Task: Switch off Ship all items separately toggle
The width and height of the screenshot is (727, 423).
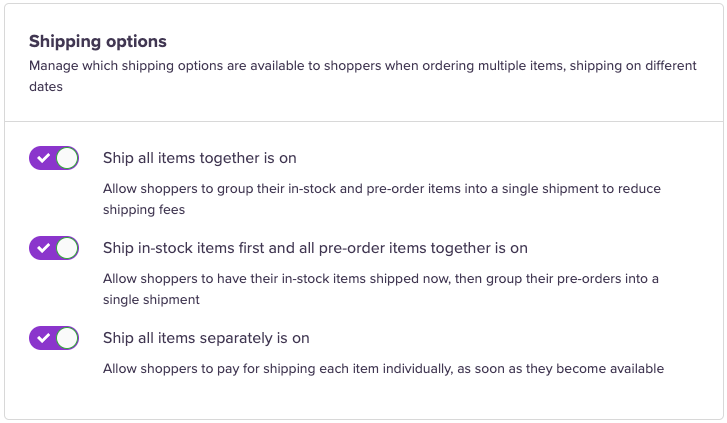Action: click(x=54, y=338)
